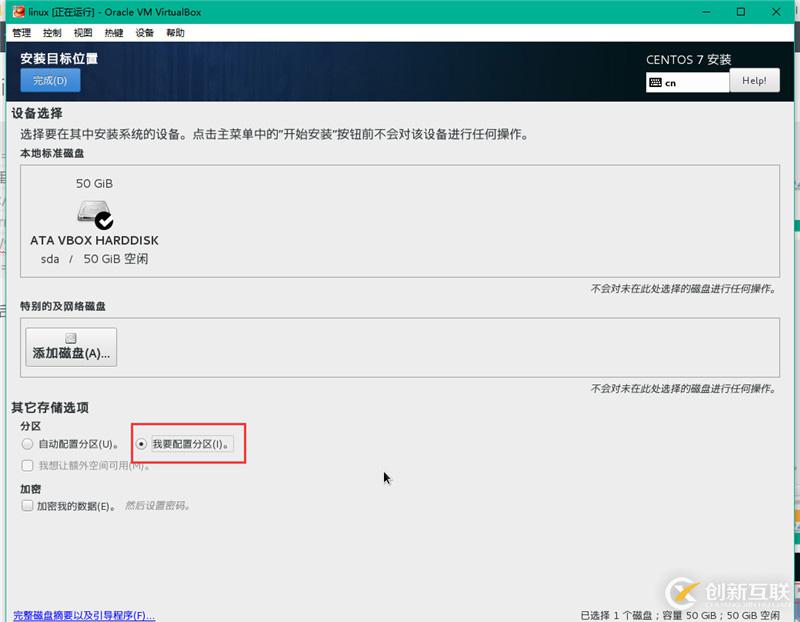Click the 完成(D) done button

point(50,81)
